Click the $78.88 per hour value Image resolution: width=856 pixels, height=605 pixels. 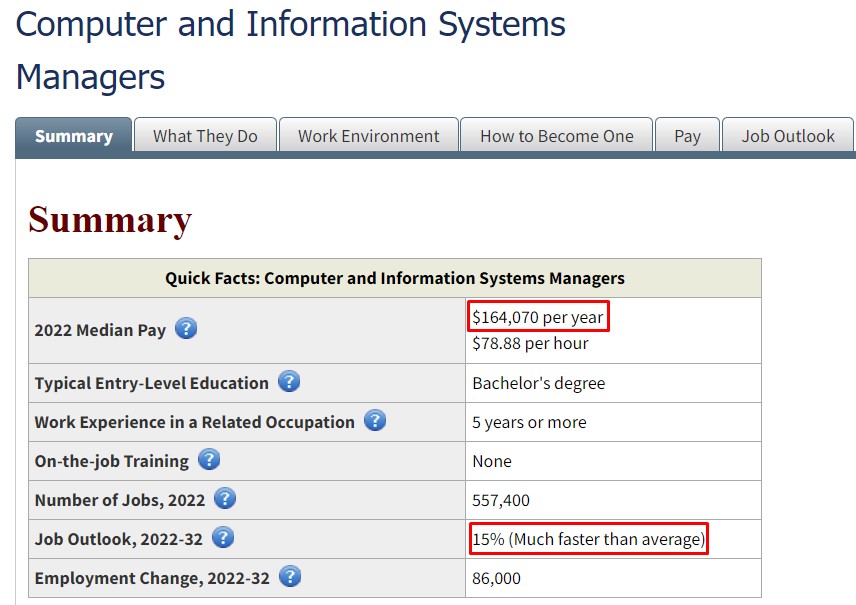(x=530, y=343)
